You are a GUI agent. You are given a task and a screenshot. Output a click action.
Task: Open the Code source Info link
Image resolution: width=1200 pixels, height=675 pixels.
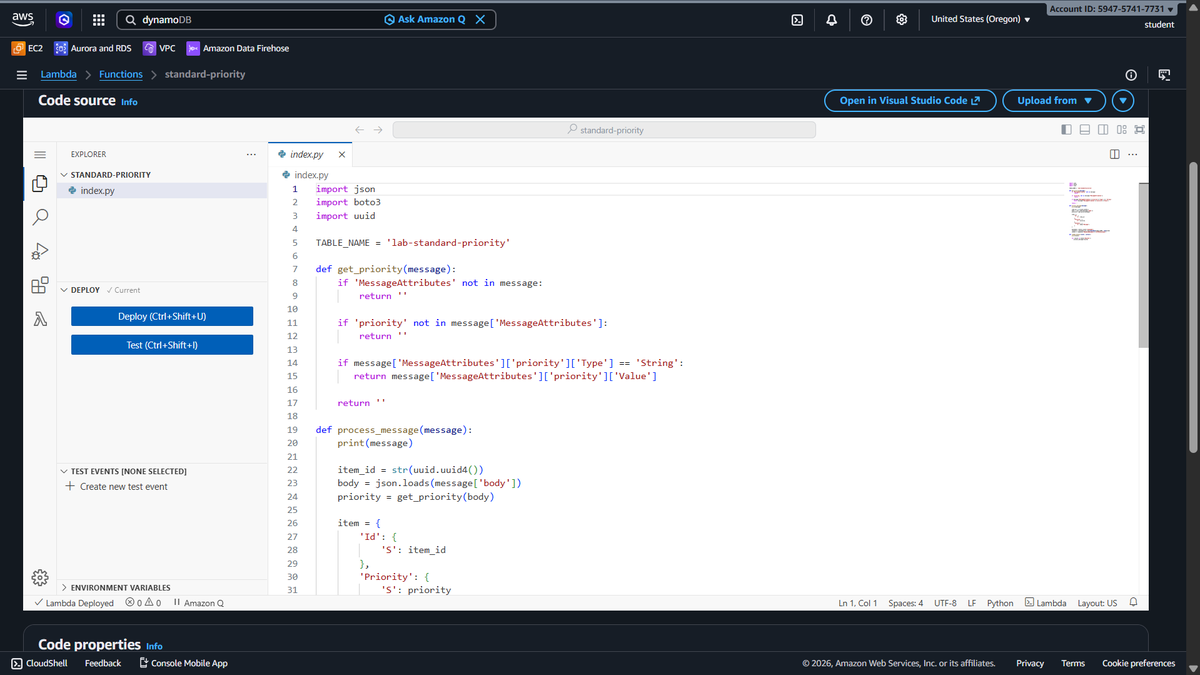pos(129,102)
